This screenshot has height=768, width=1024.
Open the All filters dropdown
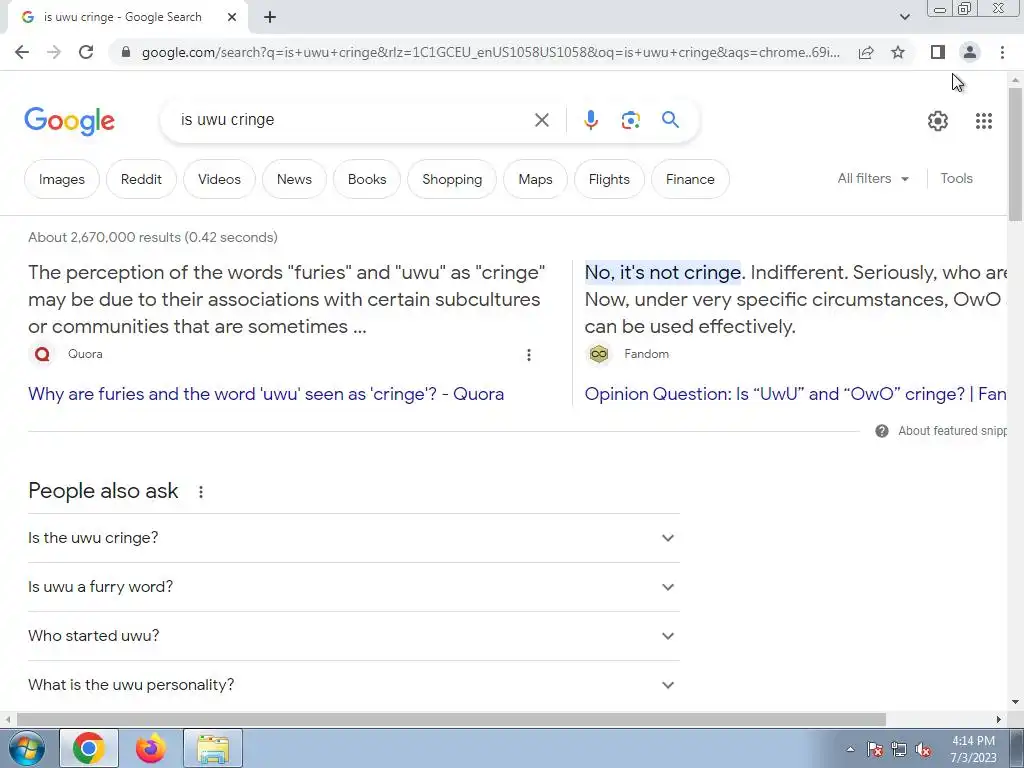pos(873,178)
